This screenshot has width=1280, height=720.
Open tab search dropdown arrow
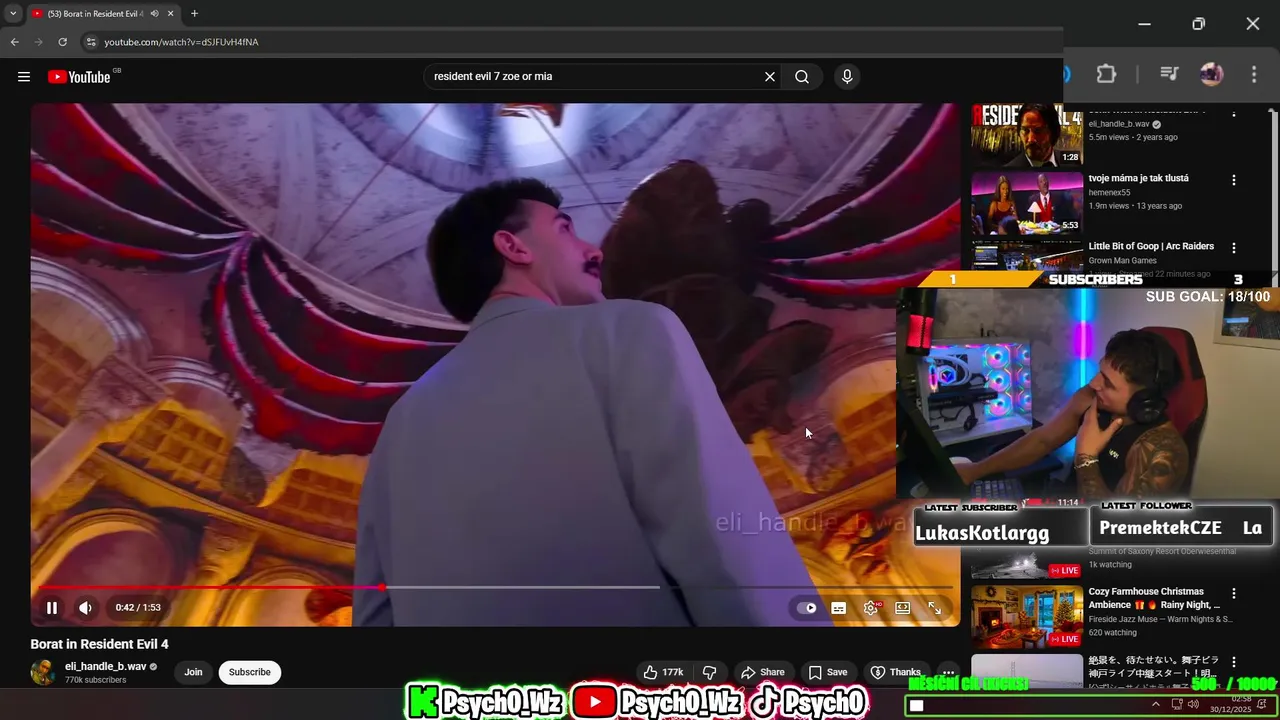click(x=13, y=13)
